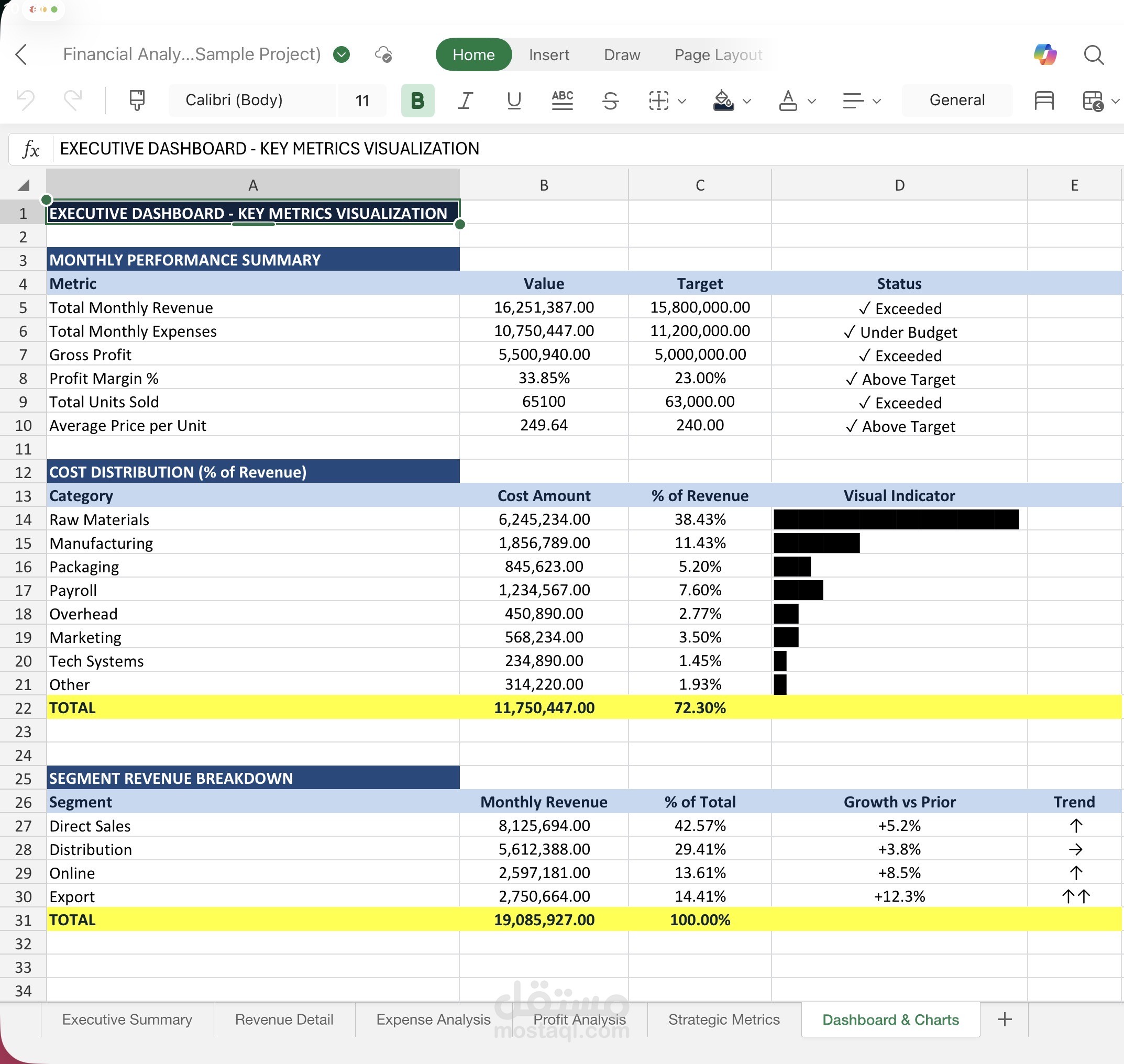Open fill color bucket swatch
Viewport: 1124px width, 1064px height.
[723, 101]
